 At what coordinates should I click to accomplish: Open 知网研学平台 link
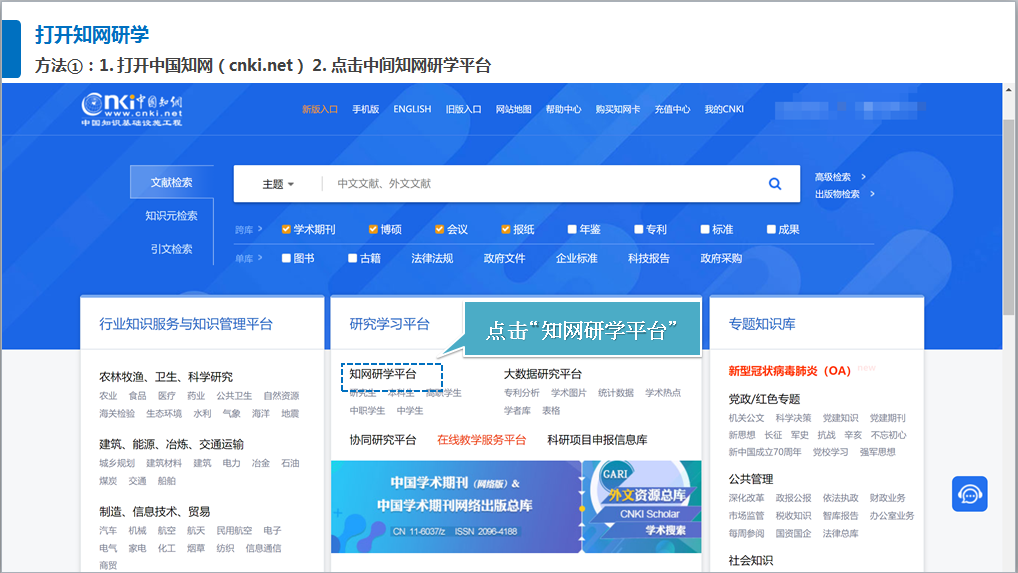(383, 374)
